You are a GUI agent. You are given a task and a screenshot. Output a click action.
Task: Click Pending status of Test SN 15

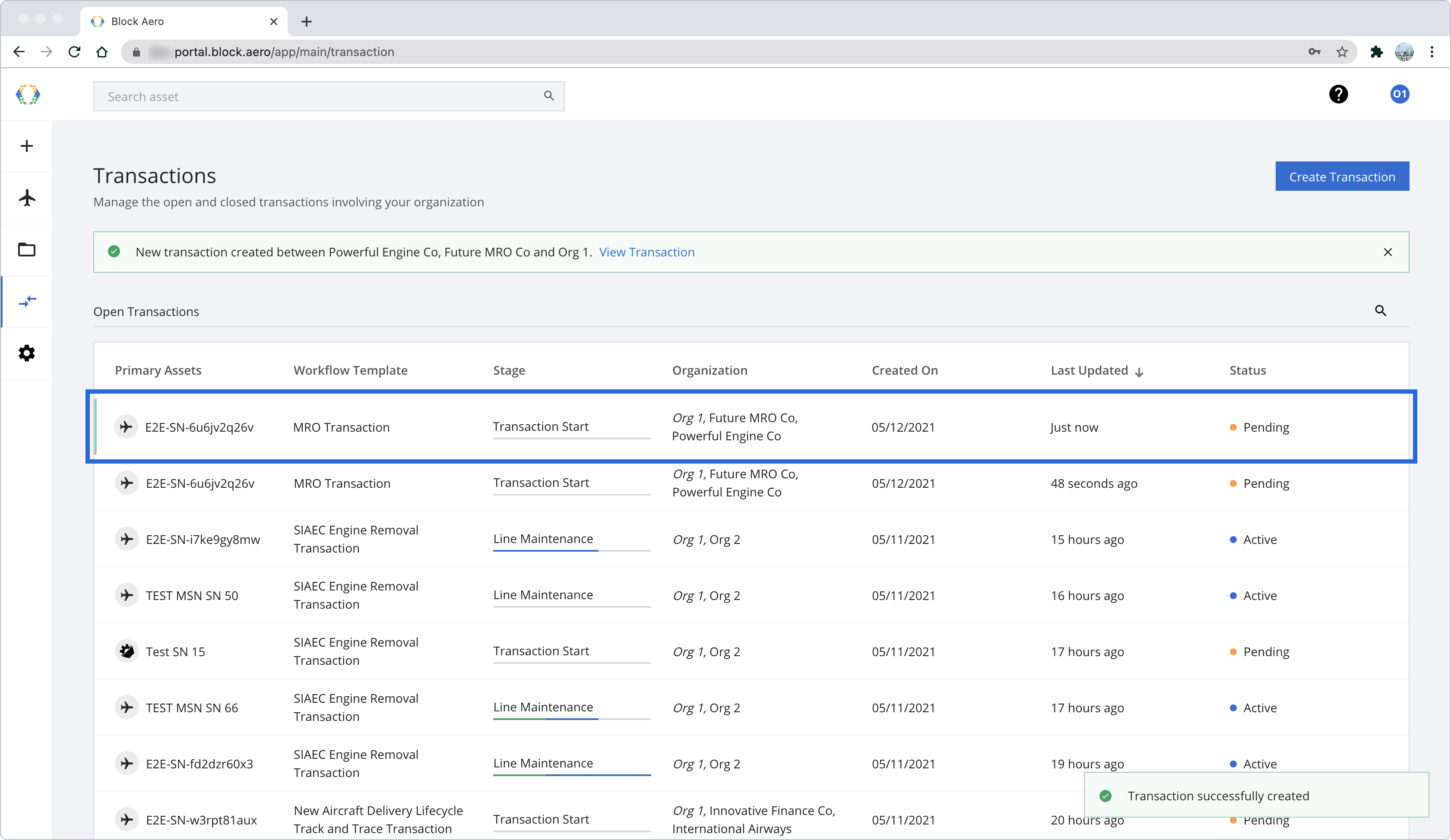click(x=1259, y=651)
